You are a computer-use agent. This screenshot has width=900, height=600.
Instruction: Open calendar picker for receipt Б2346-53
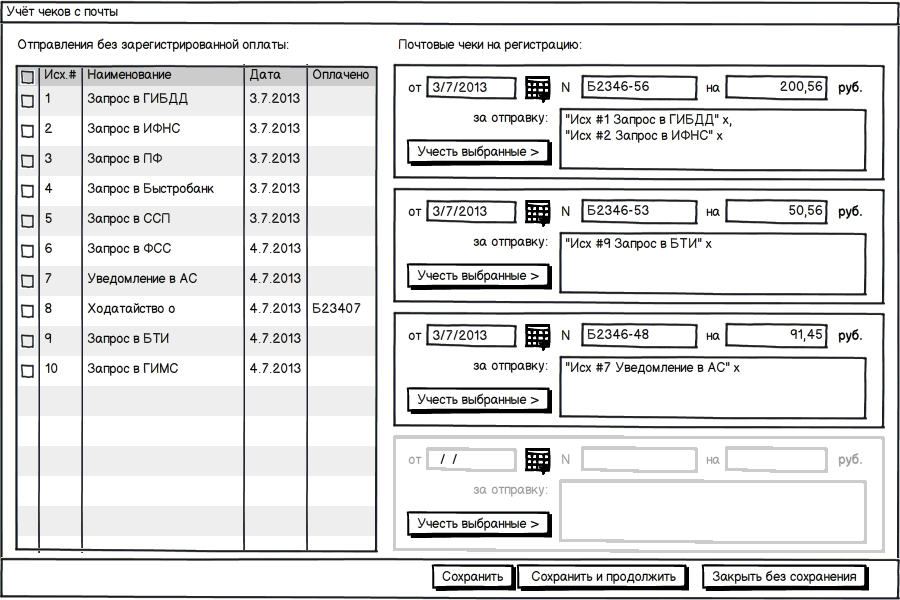pos(537,212)
